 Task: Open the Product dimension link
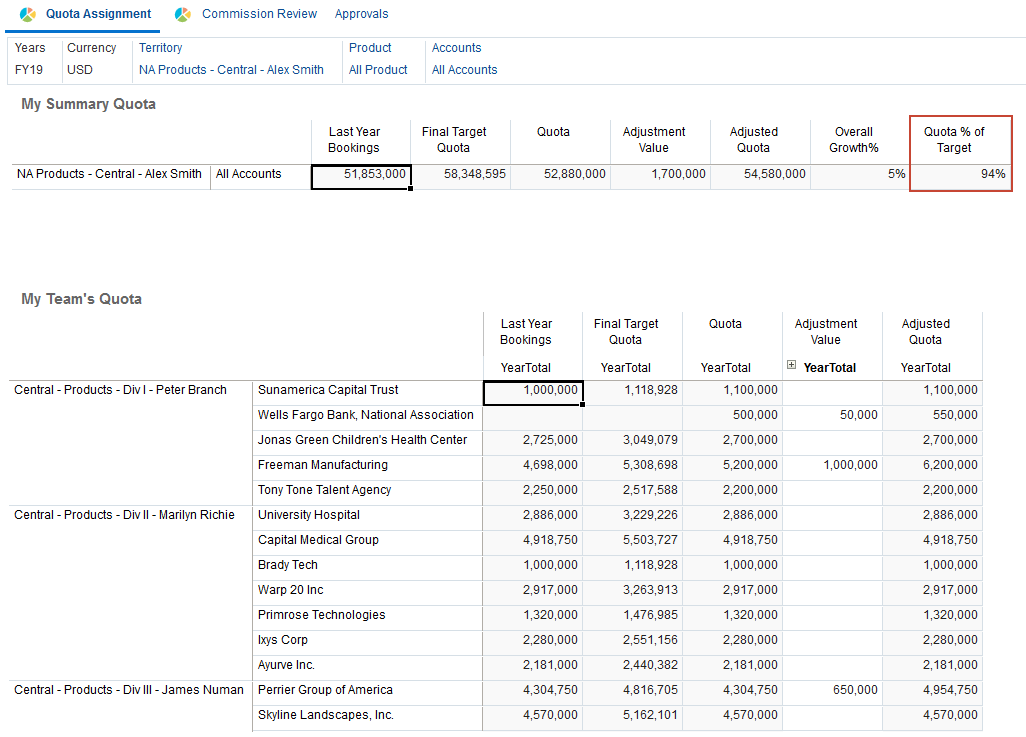pos(370,48)
